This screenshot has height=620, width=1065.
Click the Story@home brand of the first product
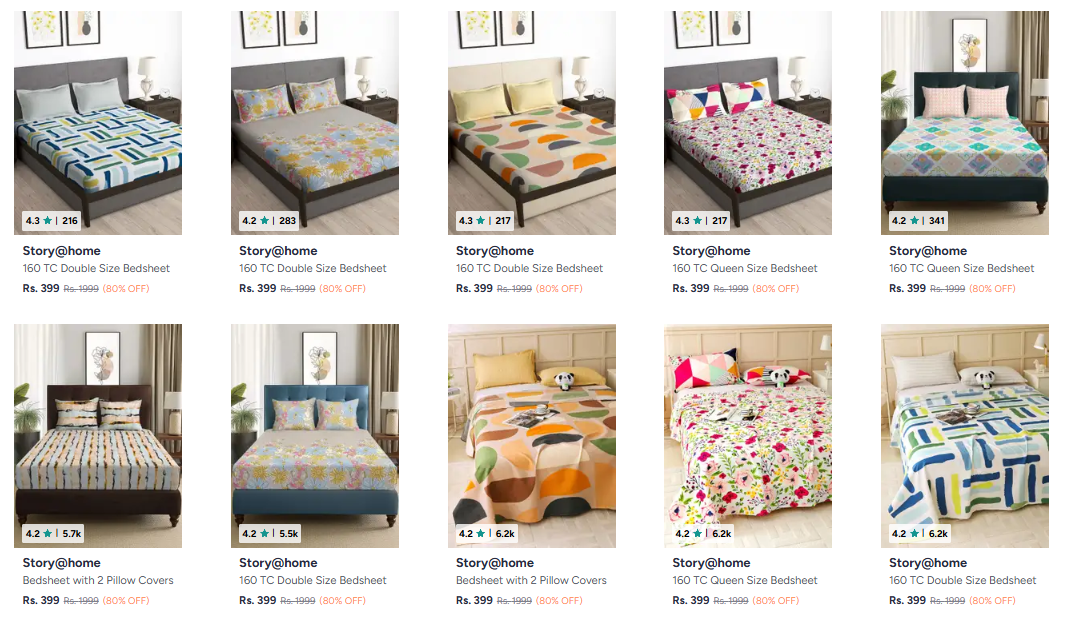(61, 251)
